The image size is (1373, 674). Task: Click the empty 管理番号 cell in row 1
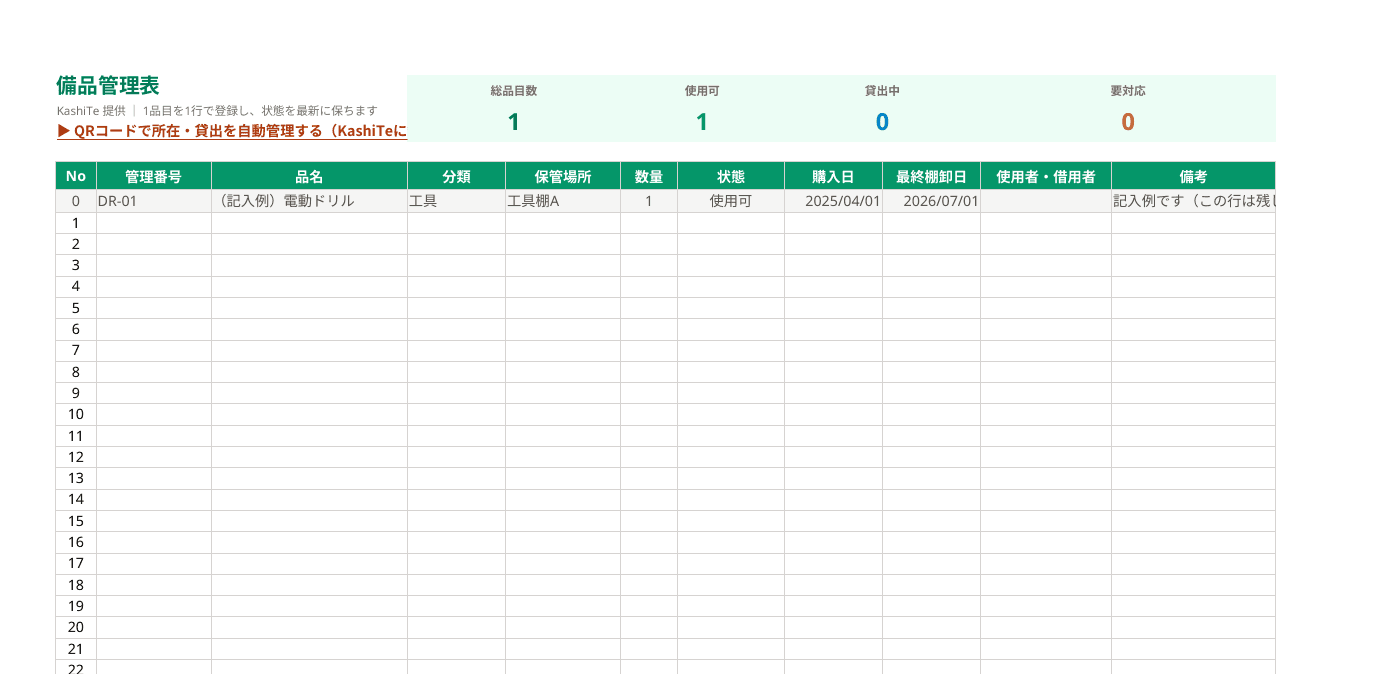click(x=154, y=223)
